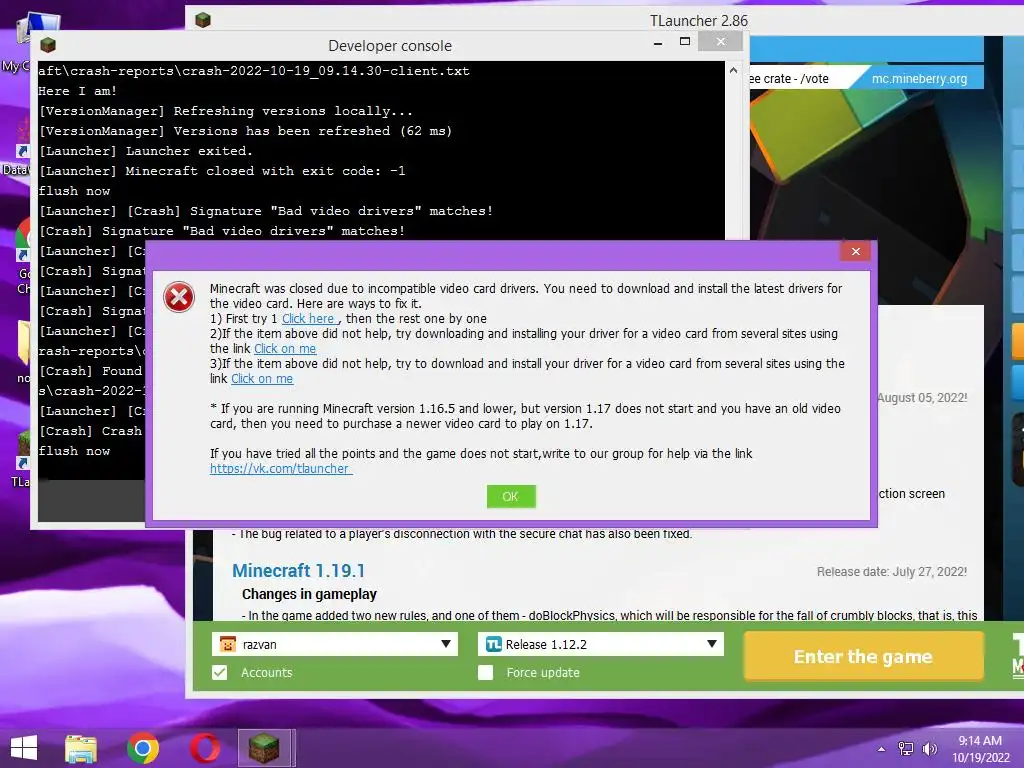Screen dimensions: 1024x768
Task: Open the vk.com/tlauncher help link
Action: 281,468
